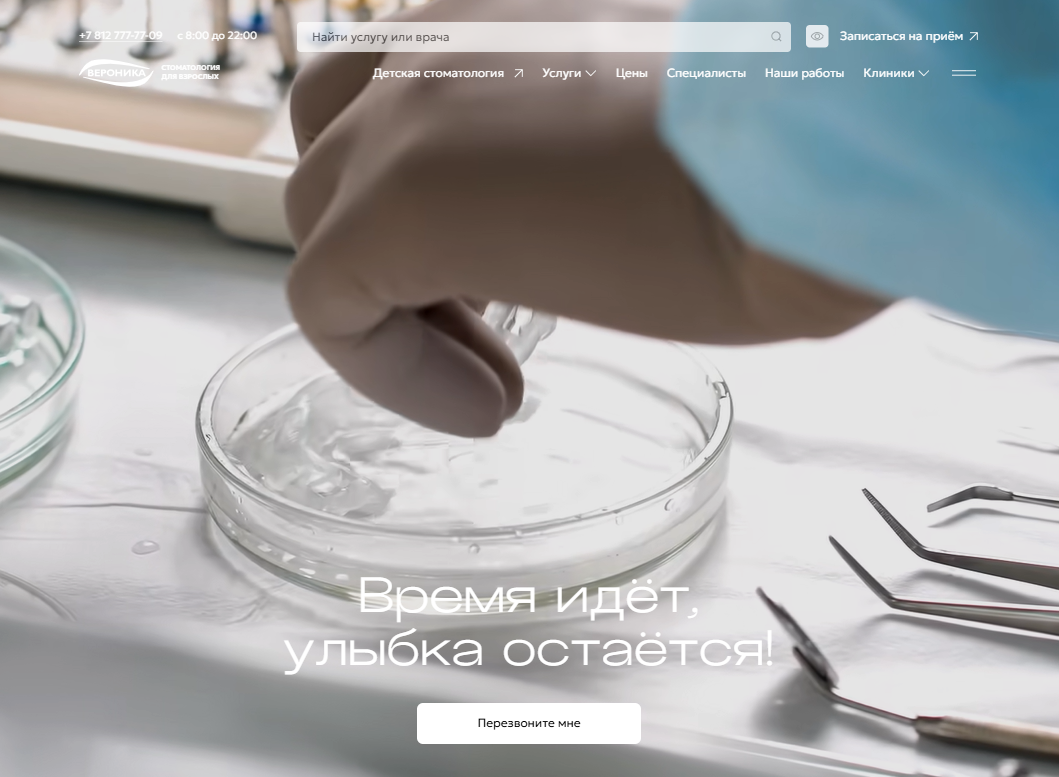Image resolution: width=1059 pixels, height=777 pixels.
Task: Toggle the eye accessibility mode icon
Action: 817,36
